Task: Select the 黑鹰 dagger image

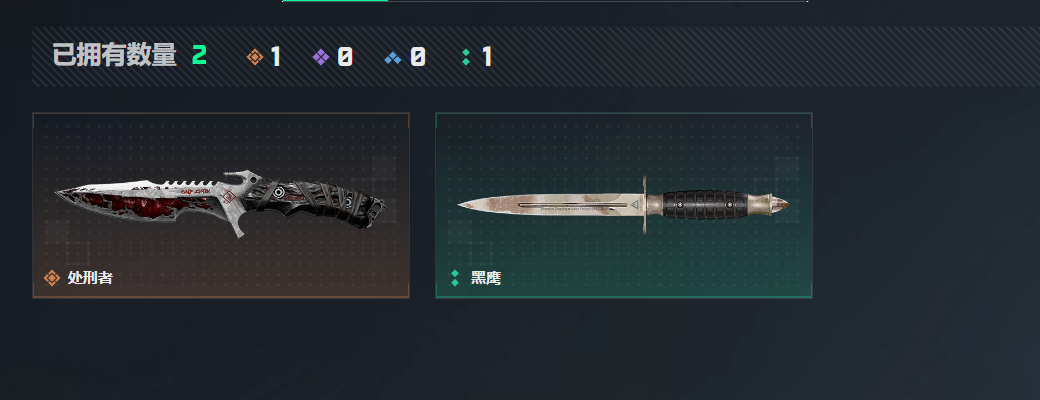Action: click(x=623, y=204)
